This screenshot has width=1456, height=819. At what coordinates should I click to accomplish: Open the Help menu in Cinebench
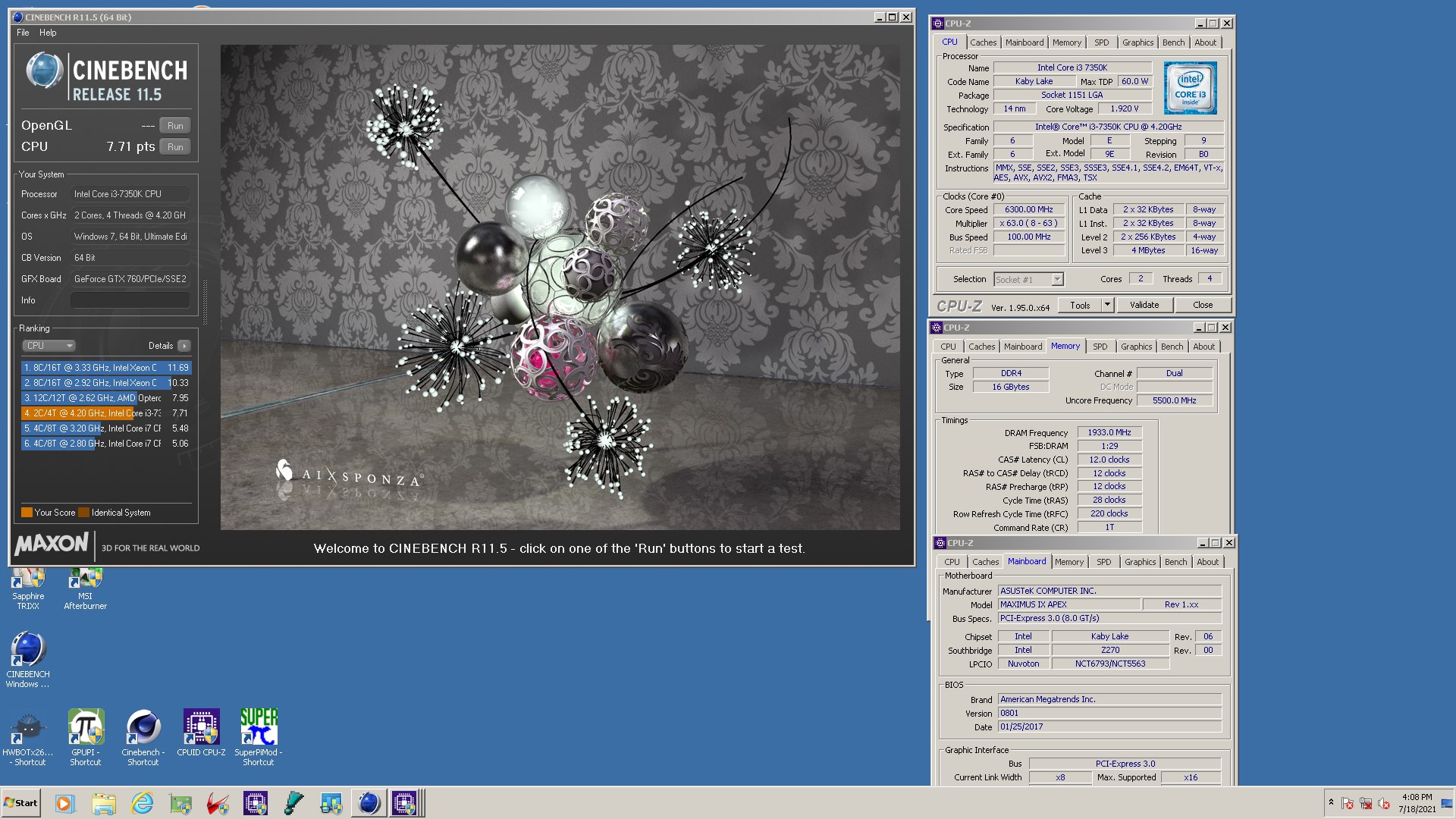48,33
